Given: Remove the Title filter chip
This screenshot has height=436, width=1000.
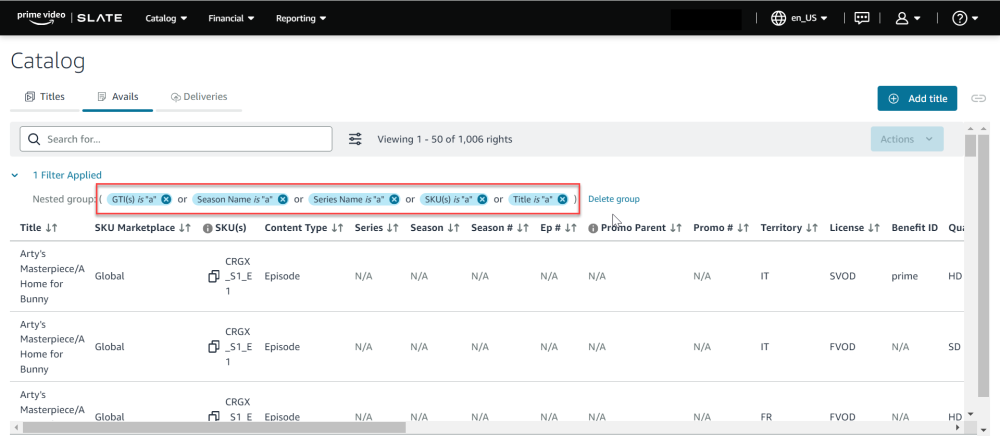Looking at the screenshot, I should (x=563, y=199).
